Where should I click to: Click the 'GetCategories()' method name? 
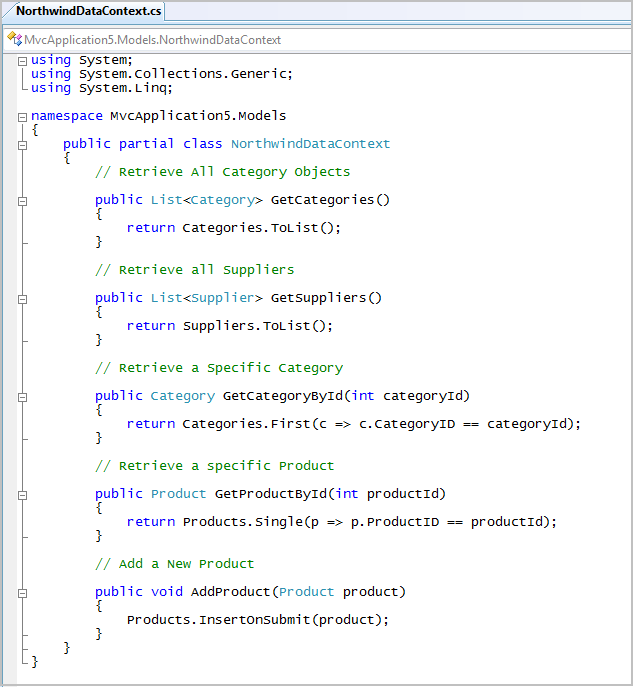(x=330, y=200)
